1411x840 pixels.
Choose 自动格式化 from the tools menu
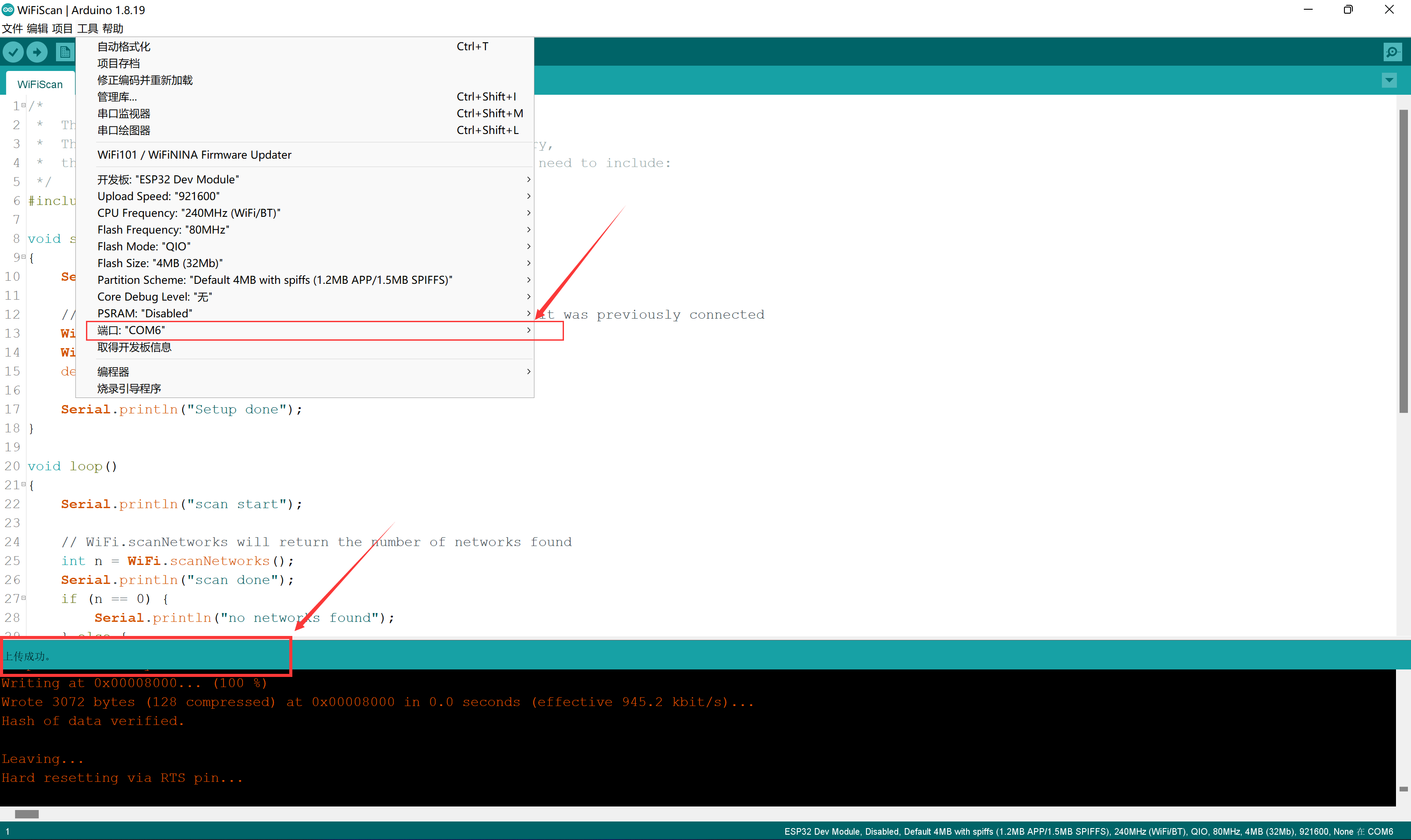coord(124,46)
